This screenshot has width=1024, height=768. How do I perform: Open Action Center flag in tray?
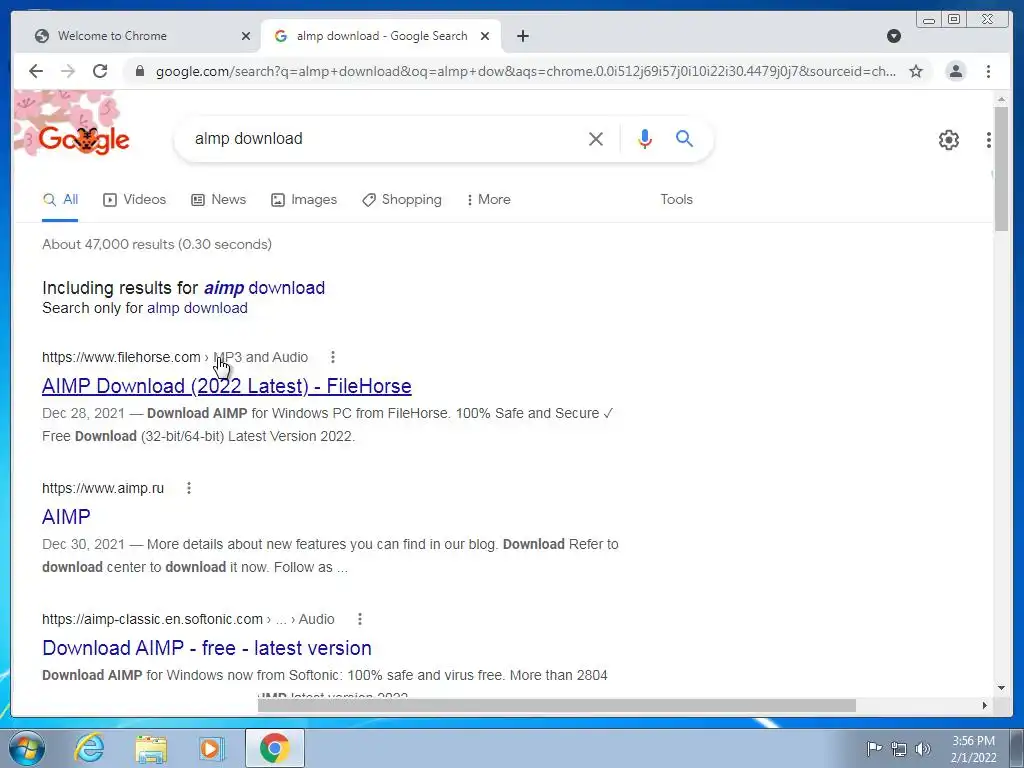tap(874, 748)
